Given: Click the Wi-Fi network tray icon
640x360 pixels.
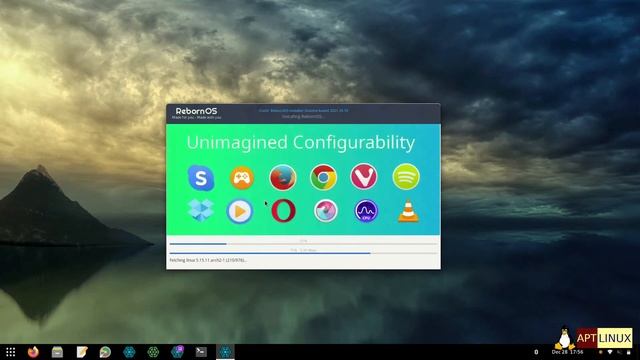Looking at the screenshot, I should (610, 352).
